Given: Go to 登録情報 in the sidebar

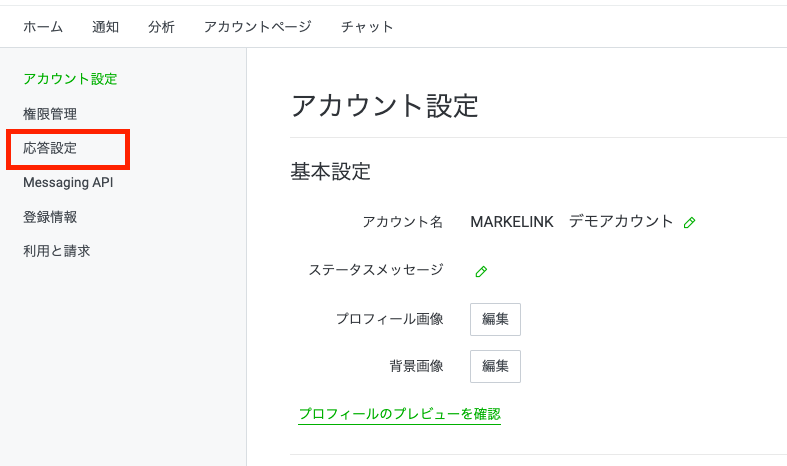Looking at the screenshot, I should [x=50, y=217].
